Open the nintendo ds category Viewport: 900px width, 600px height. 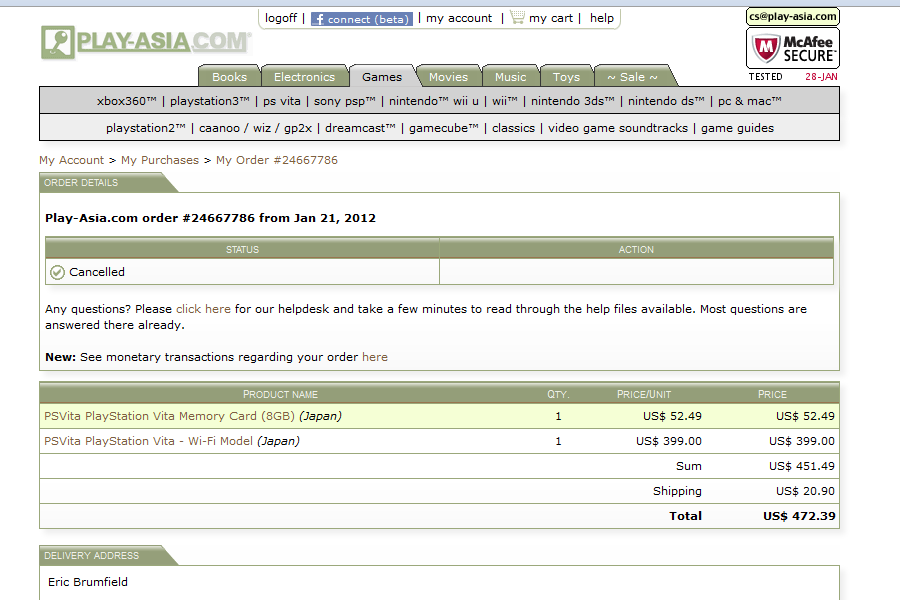point(666,101)
